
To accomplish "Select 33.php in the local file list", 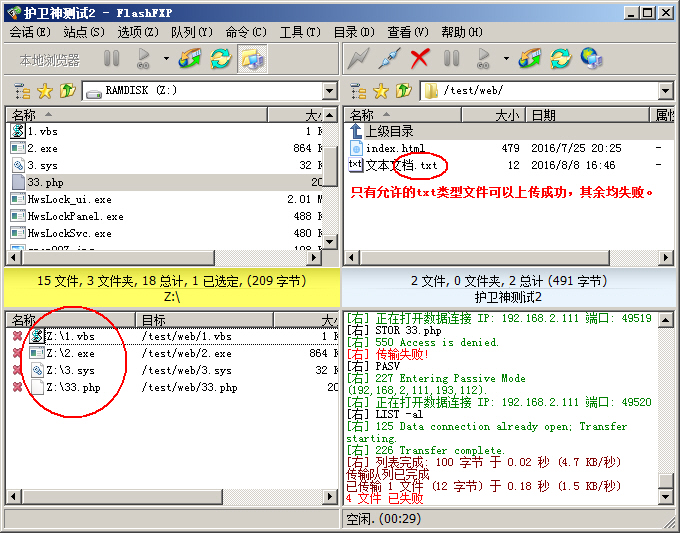I will 45,182.
